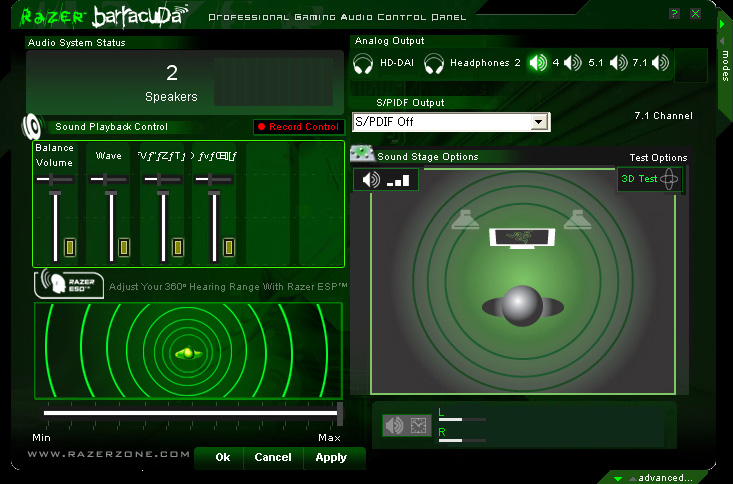
Task: Adjust the fourth channel vertical volume slider
Action: 214,226
